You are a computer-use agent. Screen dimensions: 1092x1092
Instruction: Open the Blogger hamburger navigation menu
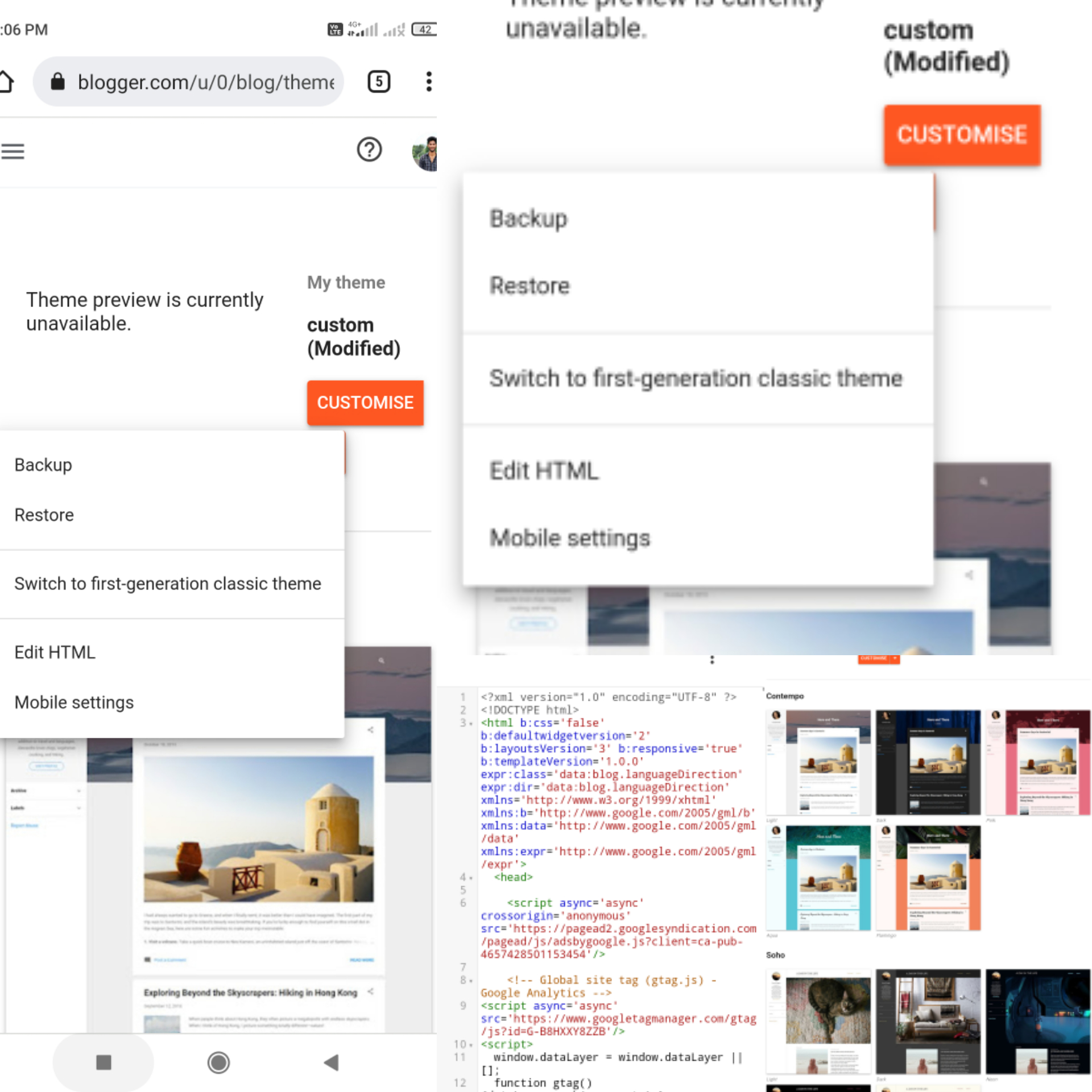click(13, 151)
